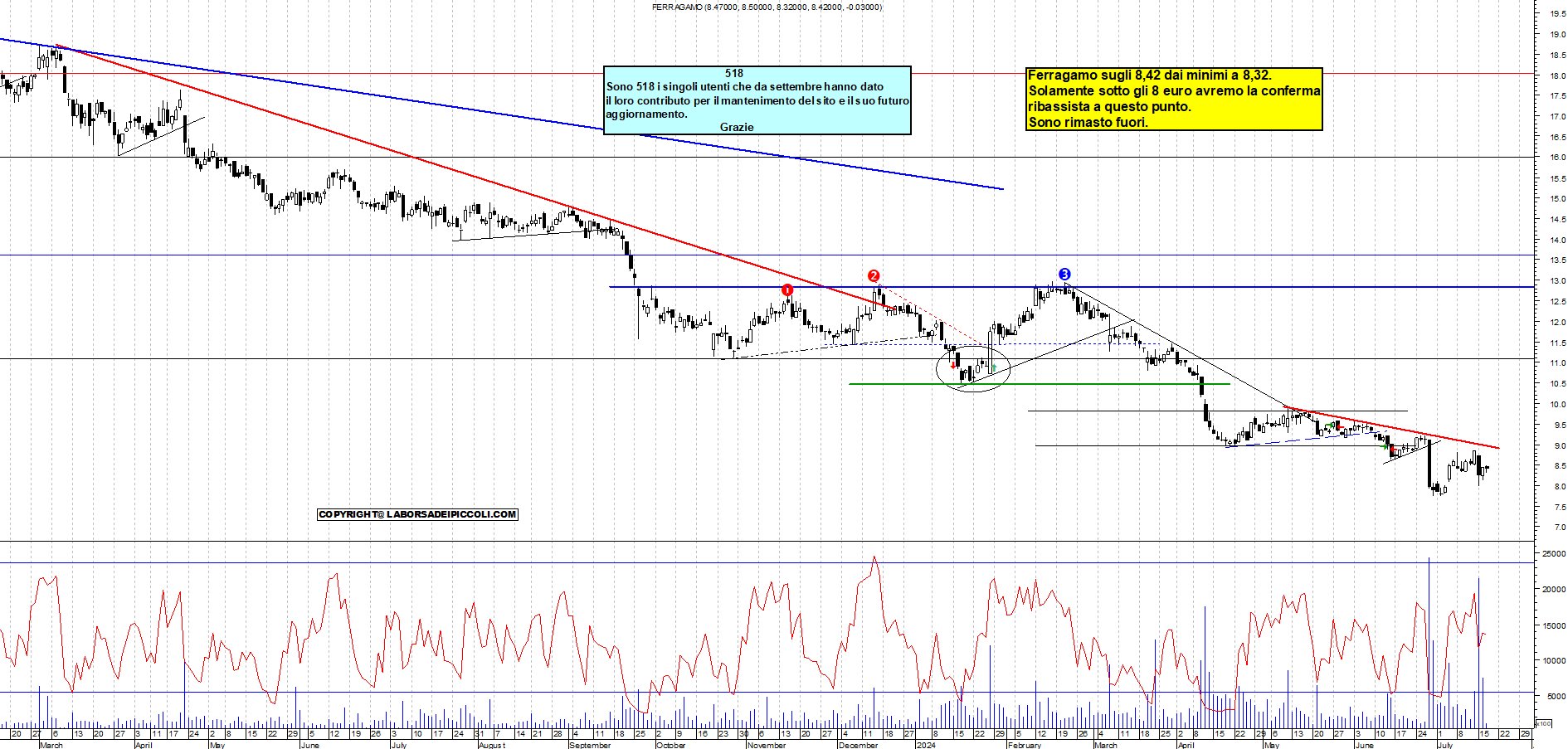Viewport: 1568px width, 749px height.
Task: Click the February label on the time axis
Action: tap(1025, 745)
